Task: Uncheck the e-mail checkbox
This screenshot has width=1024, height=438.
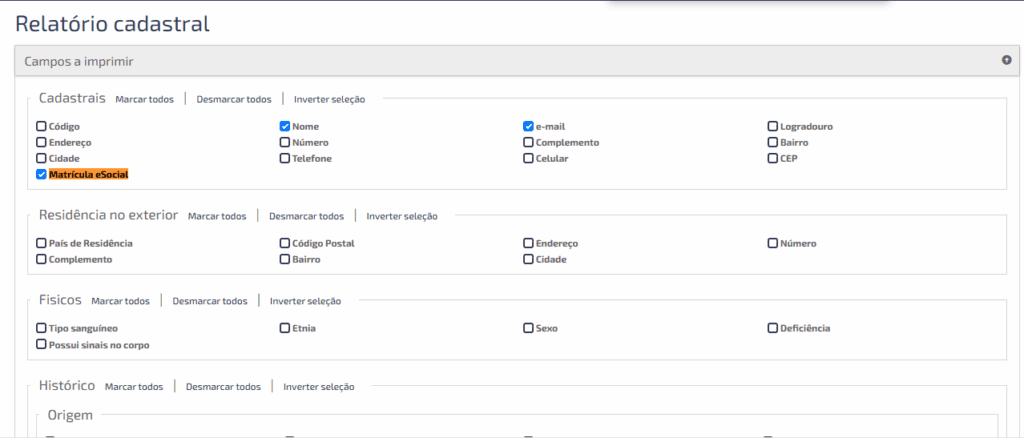Action: point(528,127)
